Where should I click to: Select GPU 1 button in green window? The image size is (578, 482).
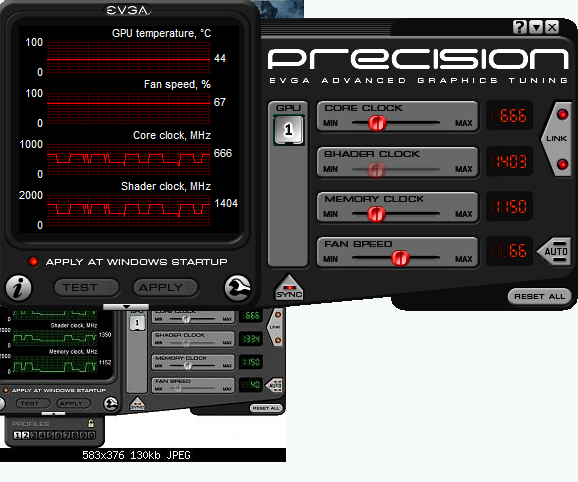tap(137, 323)
